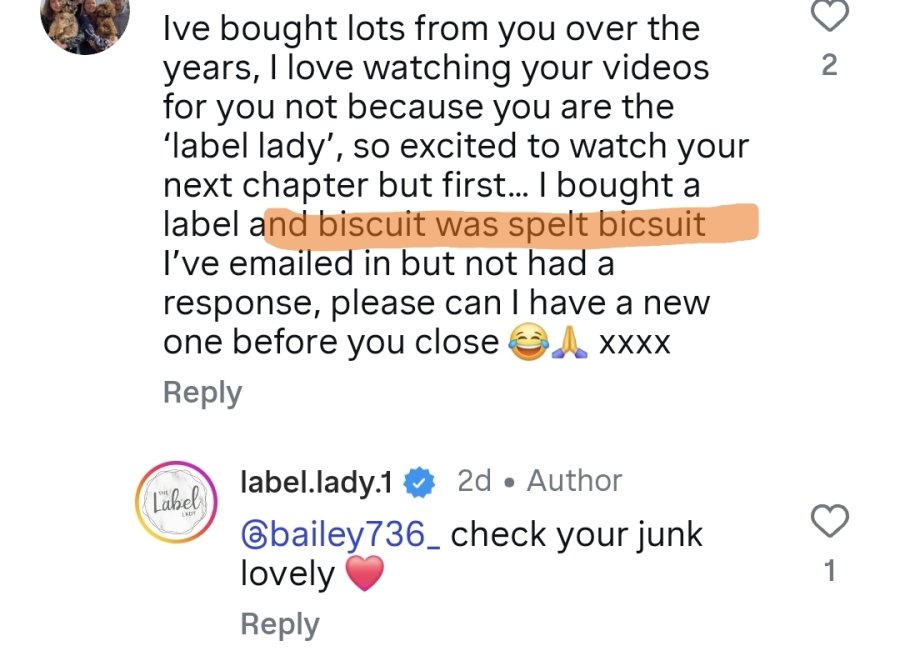The width and height of the screenshot is (900, 661).
Task: Like label.lady.1's reply with heart icon
Action: [829, 520]
